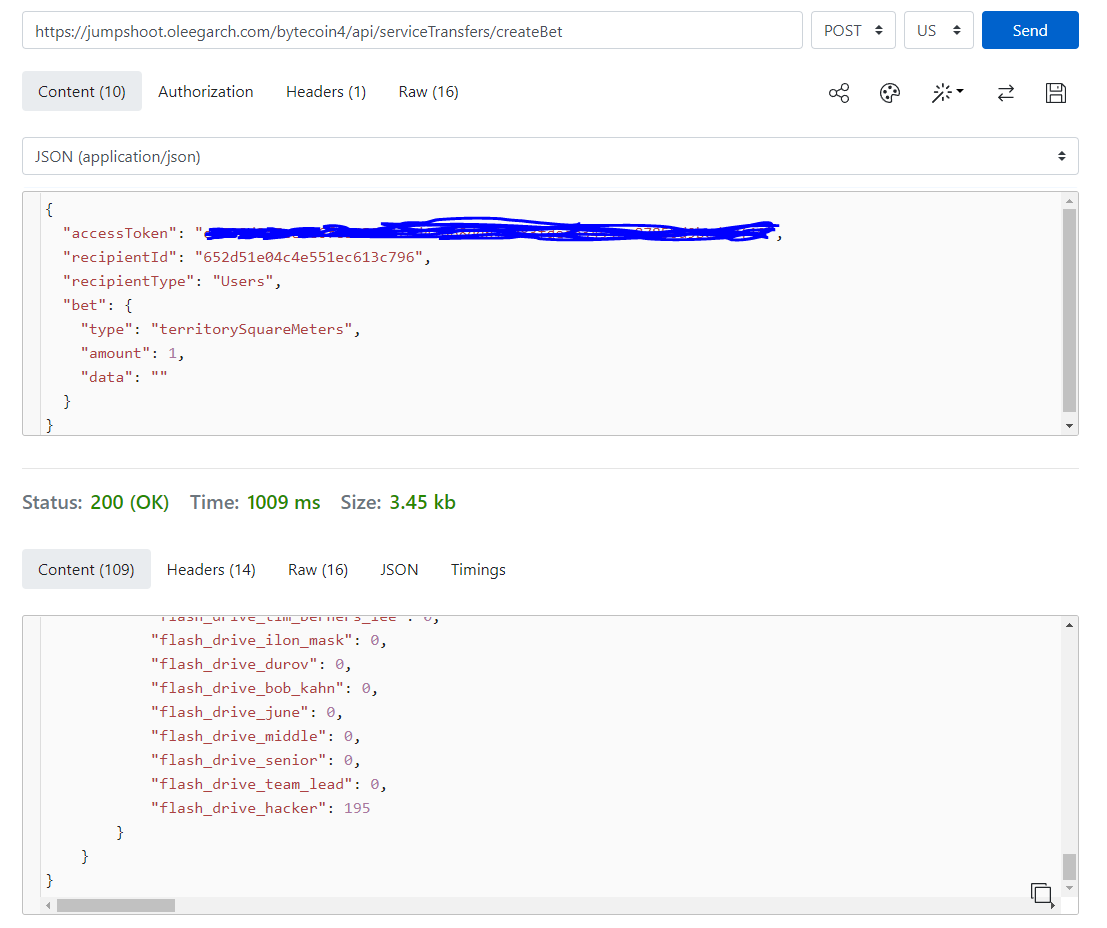Viewport: 1107px width, 928px height.
Task: Click the Time 1009 ms value
Action: pyautogui.click(x=283, y=502)
